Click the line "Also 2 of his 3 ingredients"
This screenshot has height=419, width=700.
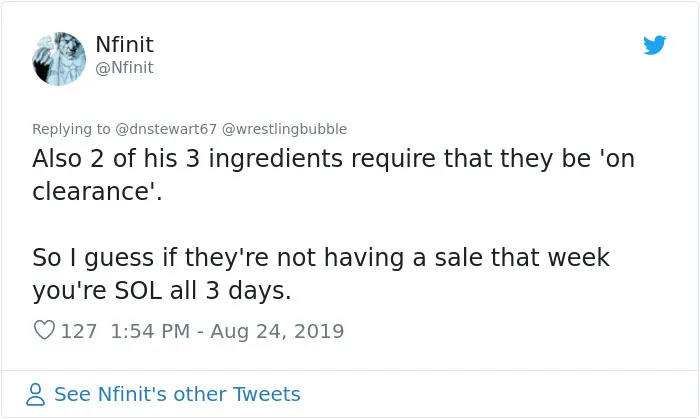[187, 158]
